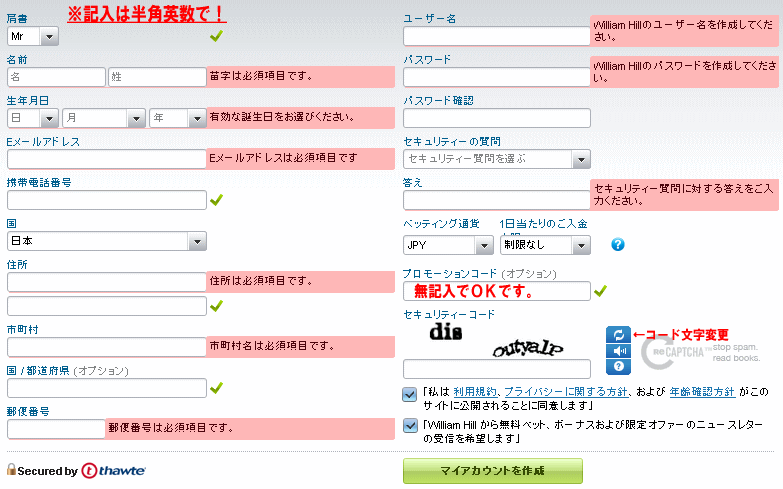Focus the 携帯電話番号 mobile phone field
This screenshot has width=783, height=489.
(107, 200)
